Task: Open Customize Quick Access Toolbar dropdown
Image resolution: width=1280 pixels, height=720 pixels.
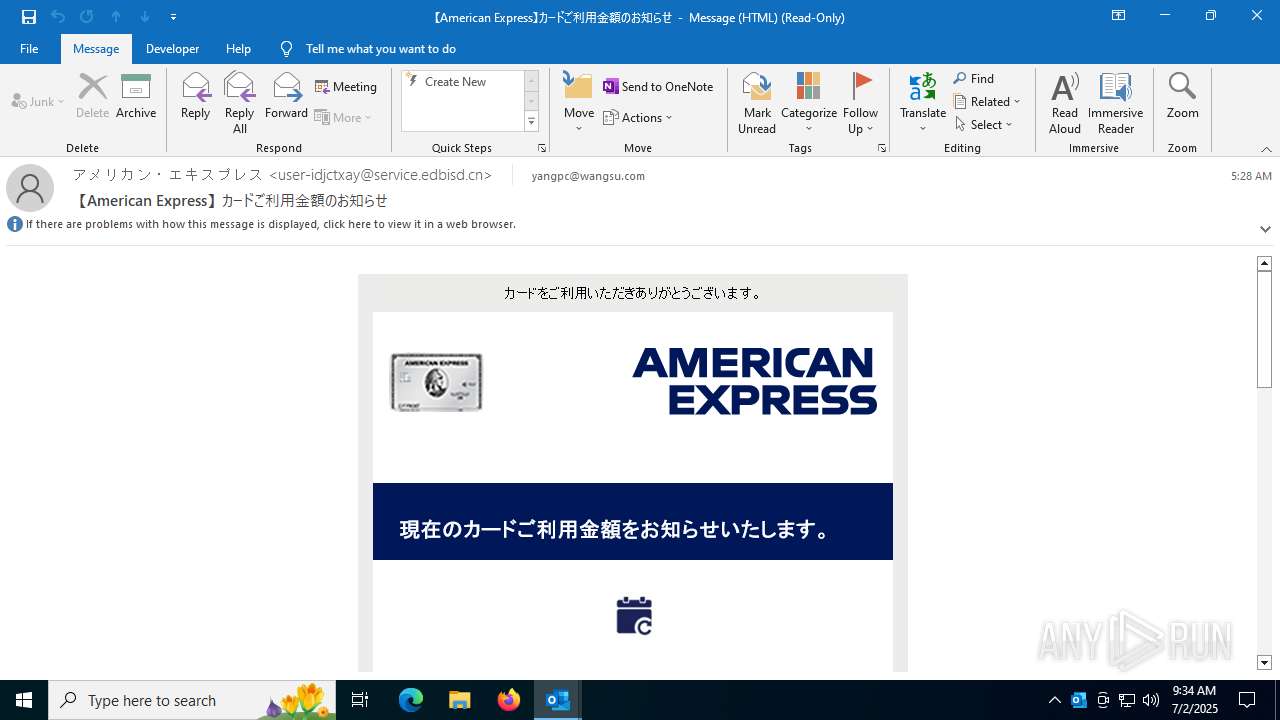Action: click(x=173, y=17)
